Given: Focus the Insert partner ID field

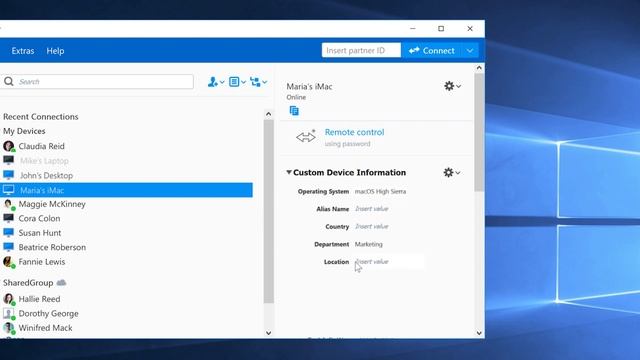Looking at the screenshot, I should (x=361, y=50).
